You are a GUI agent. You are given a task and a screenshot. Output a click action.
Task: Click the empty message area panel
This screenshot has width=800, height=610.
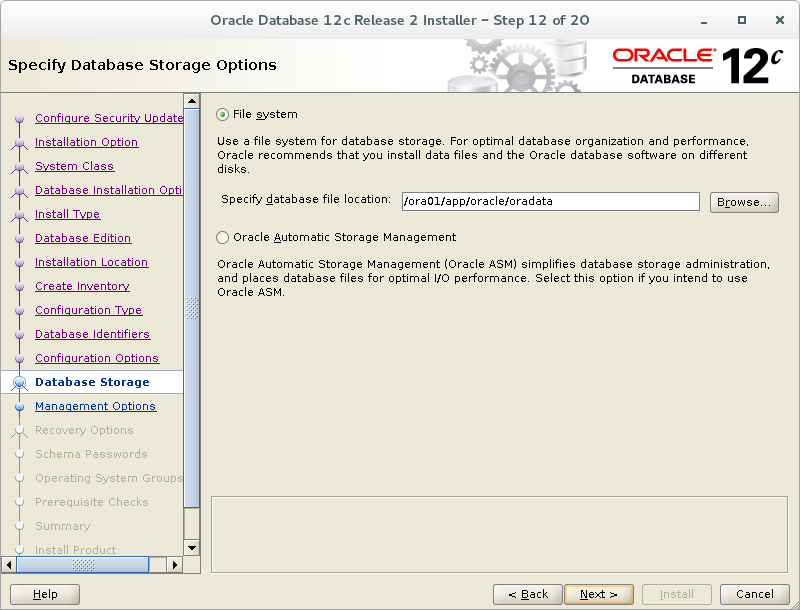[x=499, y=535]
